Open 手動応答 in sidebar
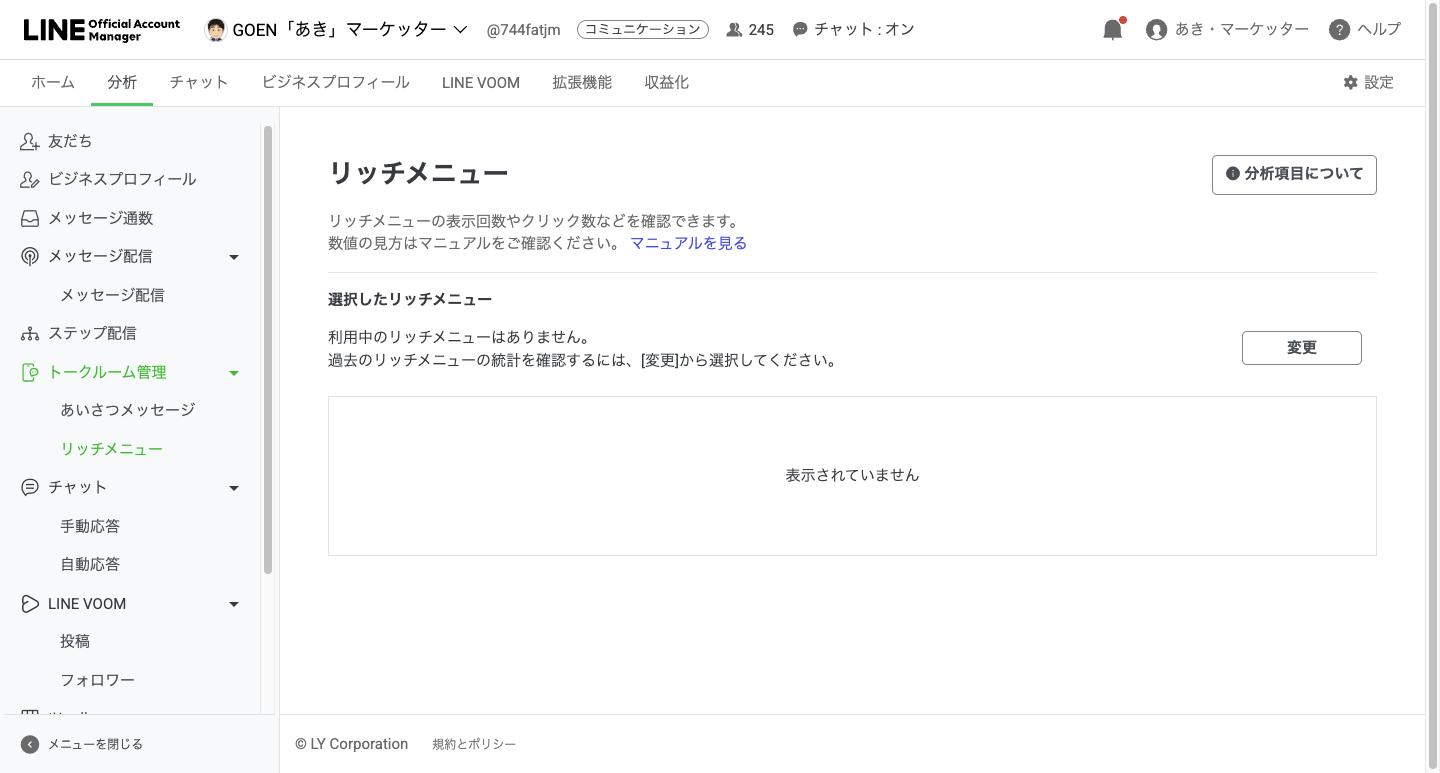The image size is (1440, 773). 90,526
